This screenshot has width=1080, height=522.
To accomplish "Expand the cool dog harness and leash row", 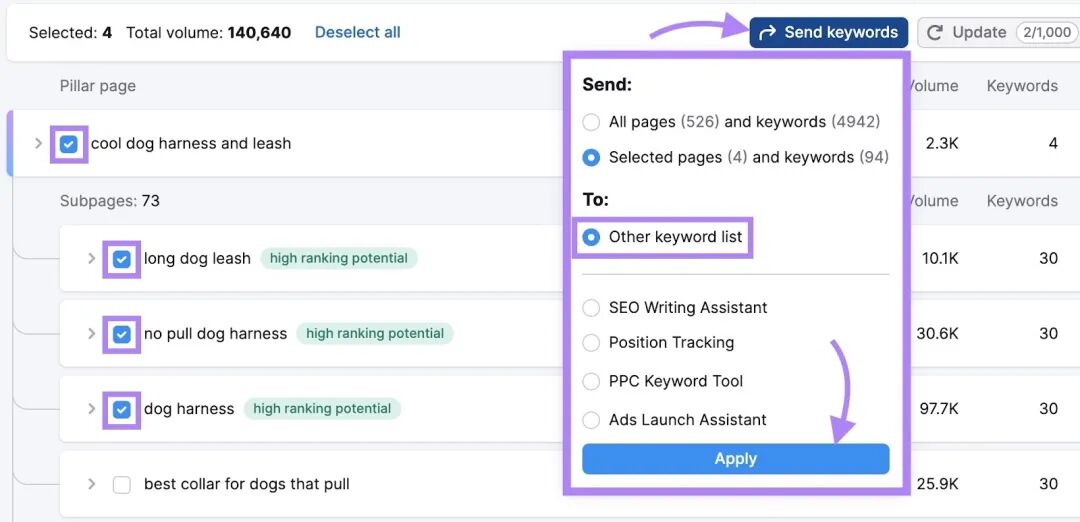I will click(39, 143).
